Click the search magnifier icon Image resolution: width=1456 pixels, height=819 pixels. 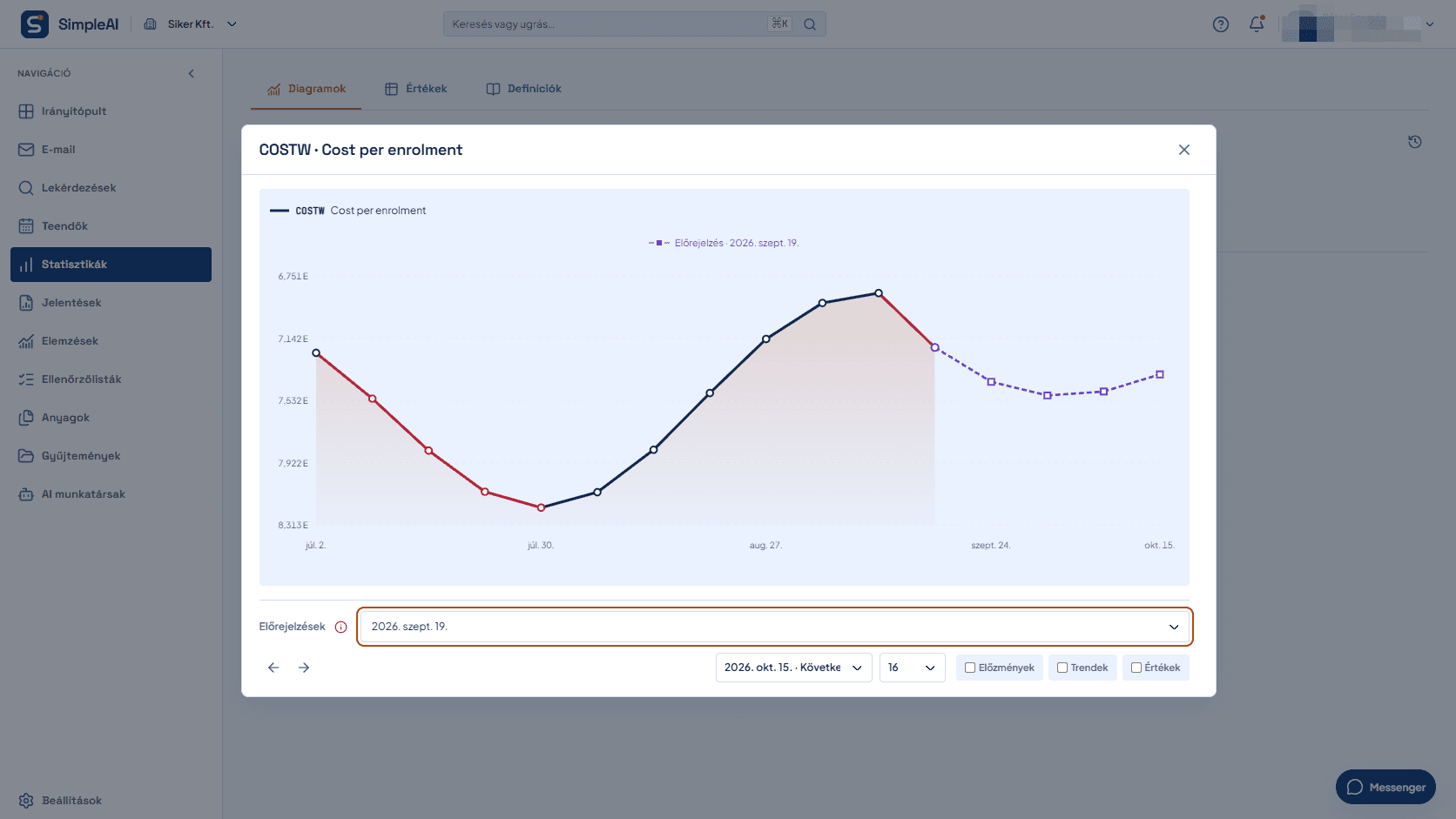pyautogui.click(x=810, y=24)
